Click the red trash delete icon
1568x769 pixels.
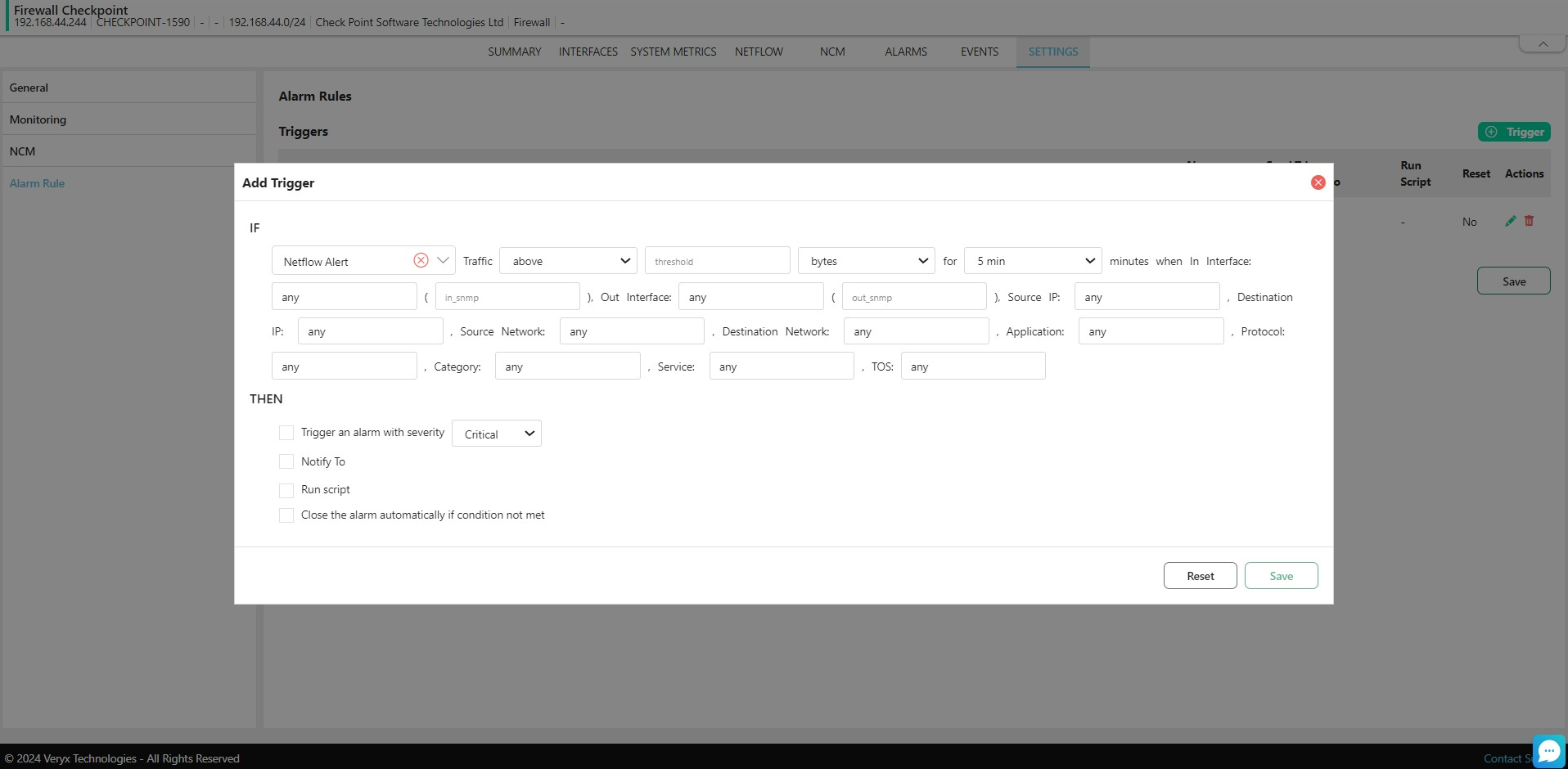(1529, 221)
